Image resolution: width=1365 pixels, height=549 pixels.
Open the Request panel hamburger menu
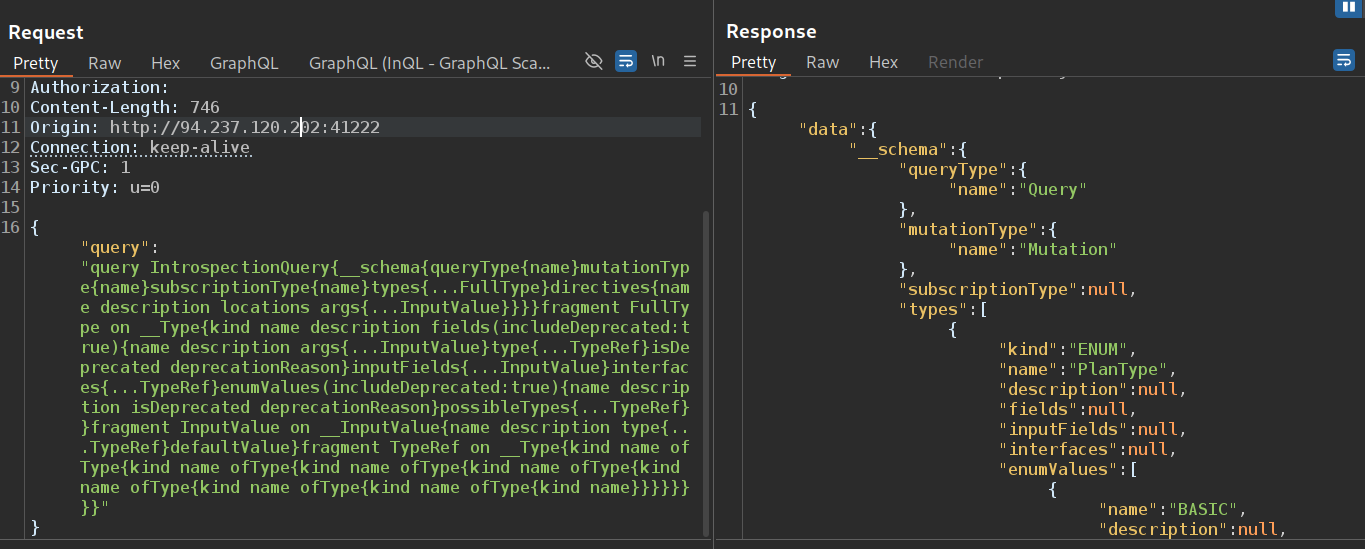tap(690, 62)
